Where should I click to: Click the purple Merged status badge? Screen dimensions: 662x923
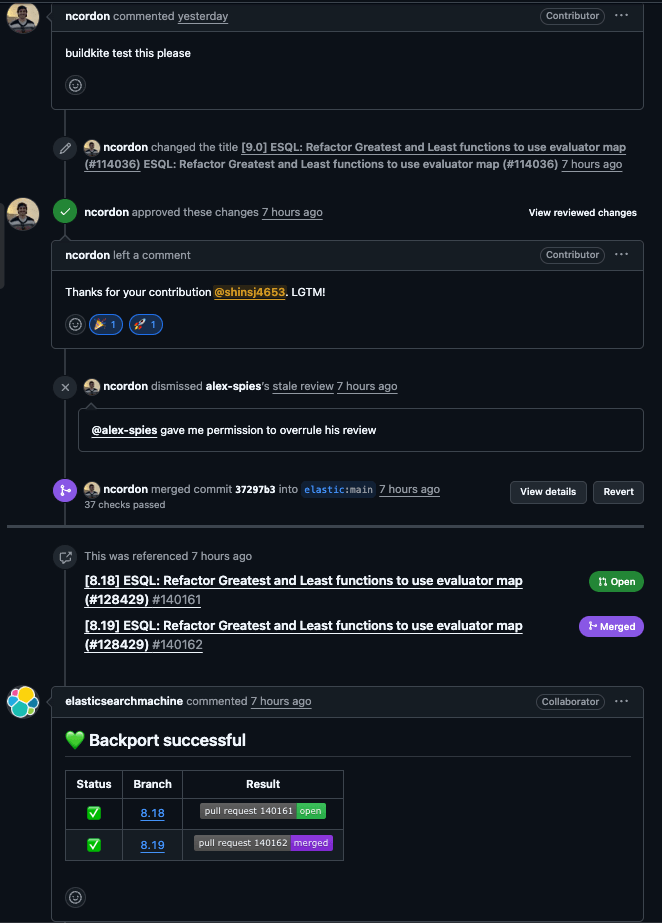[x=611, y=626]
